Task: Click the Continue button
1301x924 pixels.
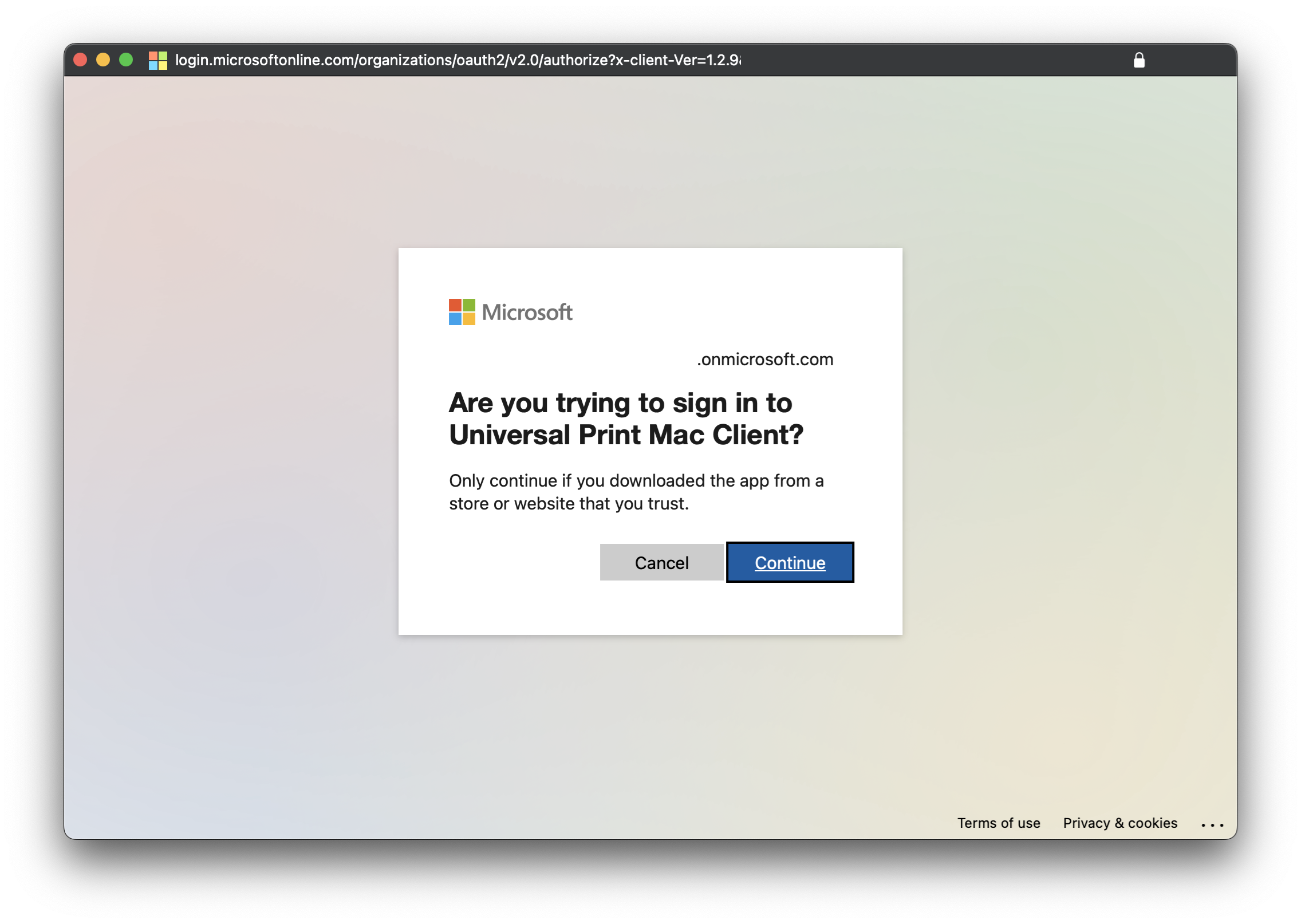Action: coord(790,562)
